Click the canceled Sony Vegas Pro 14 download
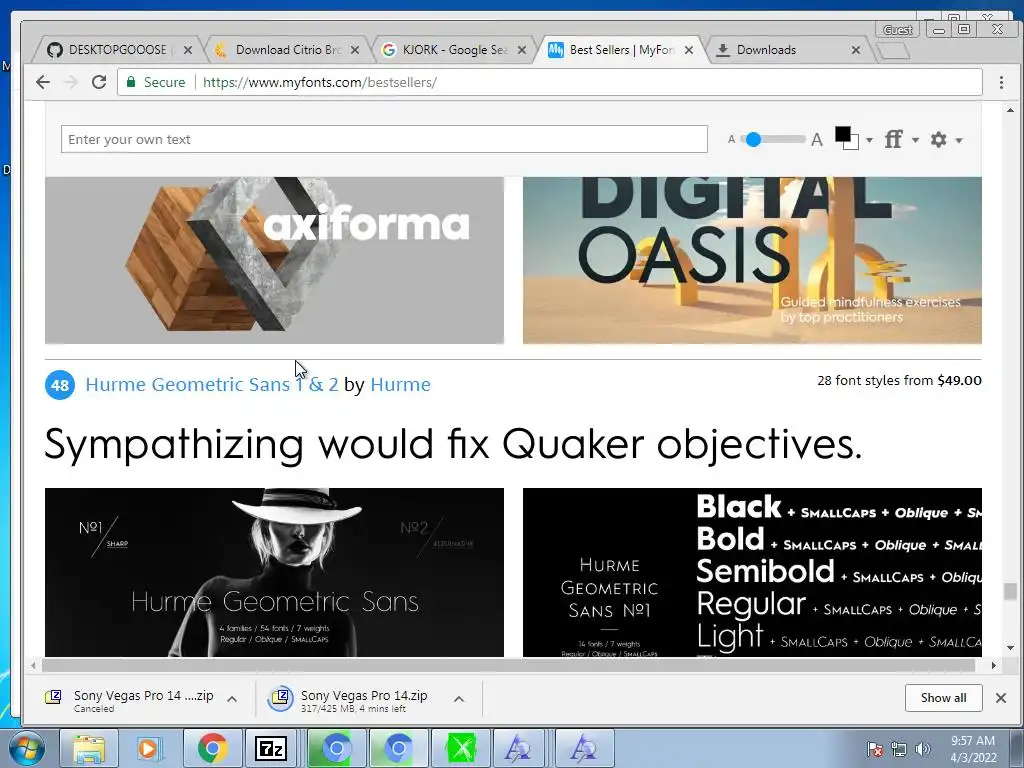Screen dimensions: 1024x768 [131, 699]
